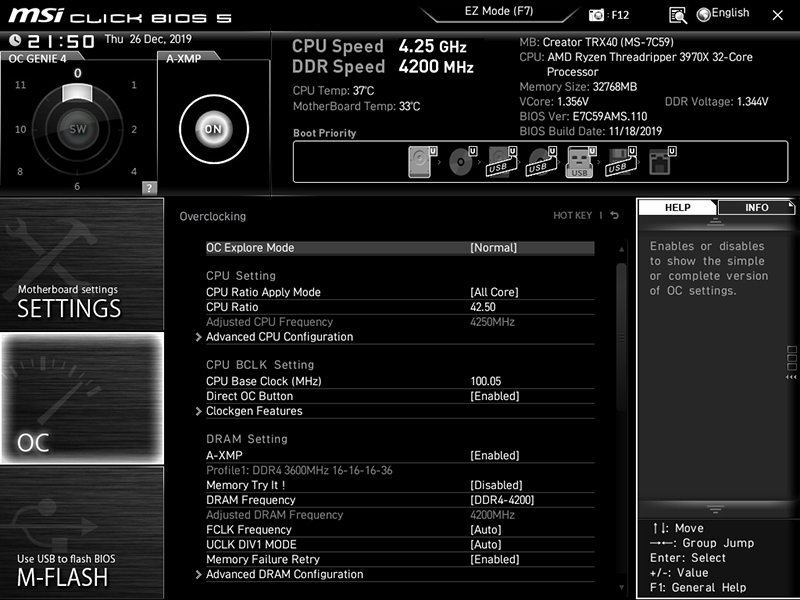Expand Advanced CPU Configuration submenu

(x=279, y=337)
